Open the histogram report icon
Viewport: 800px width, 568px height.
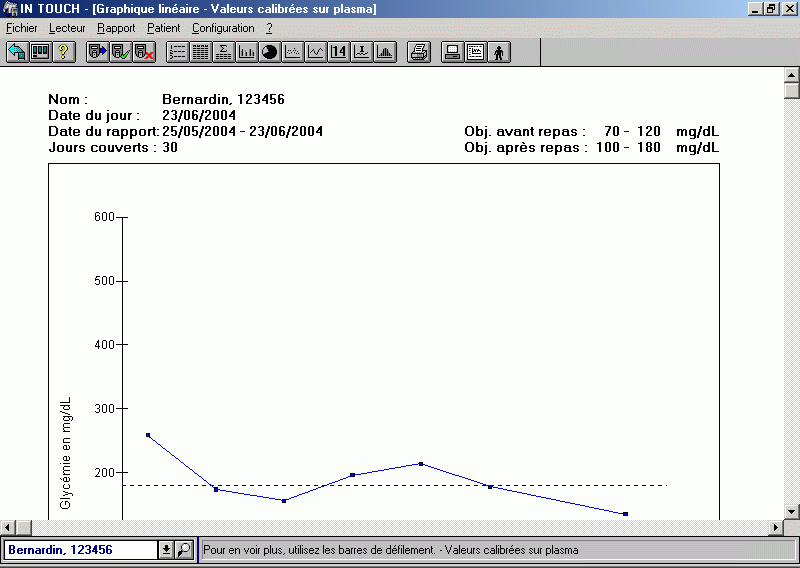pos(385,52)
